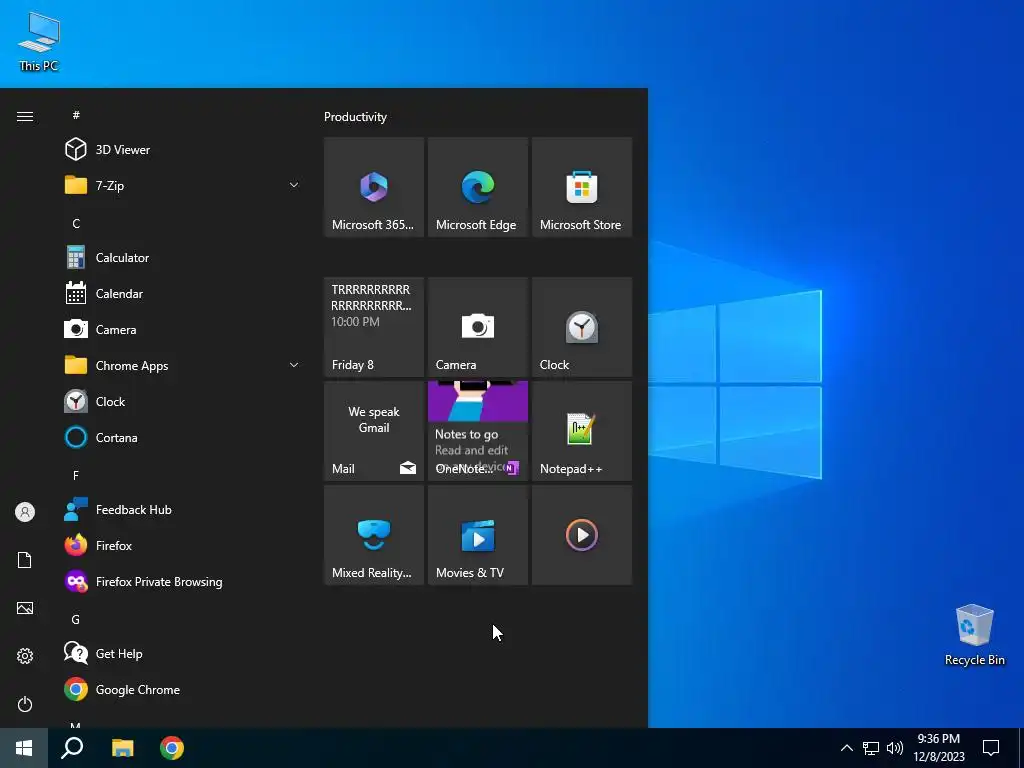Click the G letter header in the app list

point(76,619)
